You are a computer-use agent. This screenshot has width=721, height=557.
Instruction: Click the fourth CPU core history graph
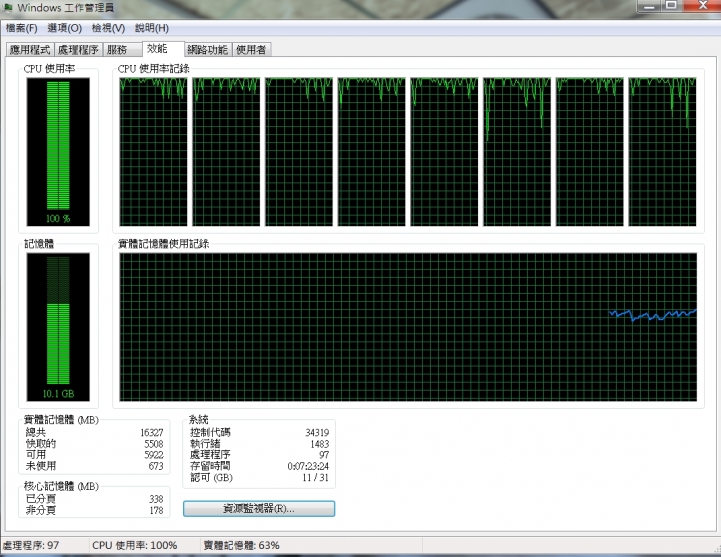pos(372,152)
